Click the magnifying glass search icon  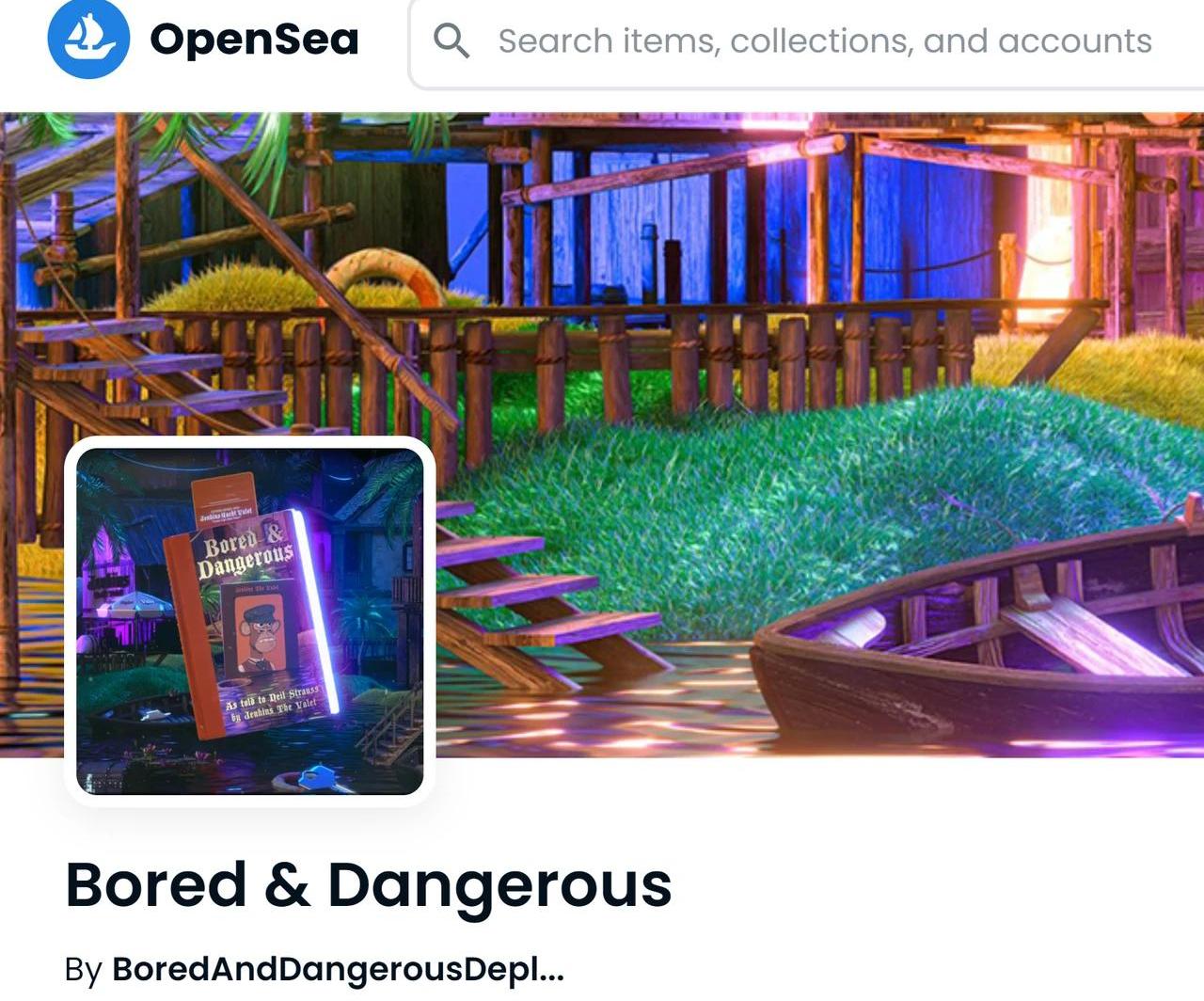451,40
